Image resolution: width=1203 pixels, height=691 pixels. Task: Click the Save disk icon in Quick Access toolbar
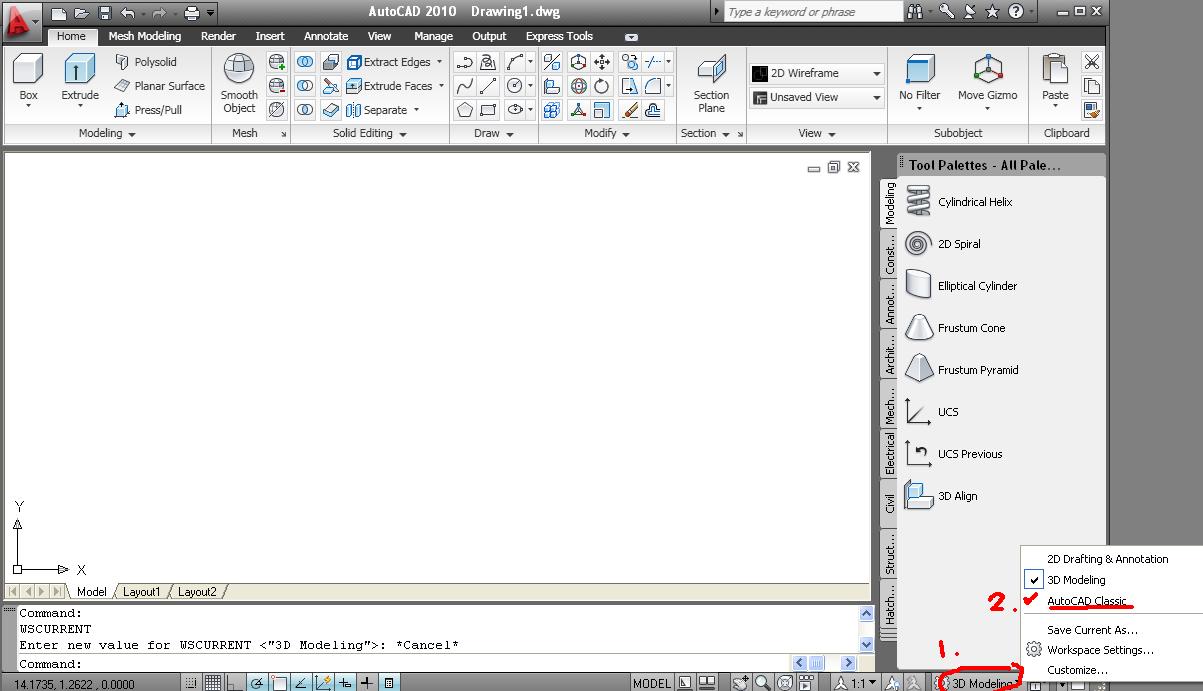[x=103, y=13]
